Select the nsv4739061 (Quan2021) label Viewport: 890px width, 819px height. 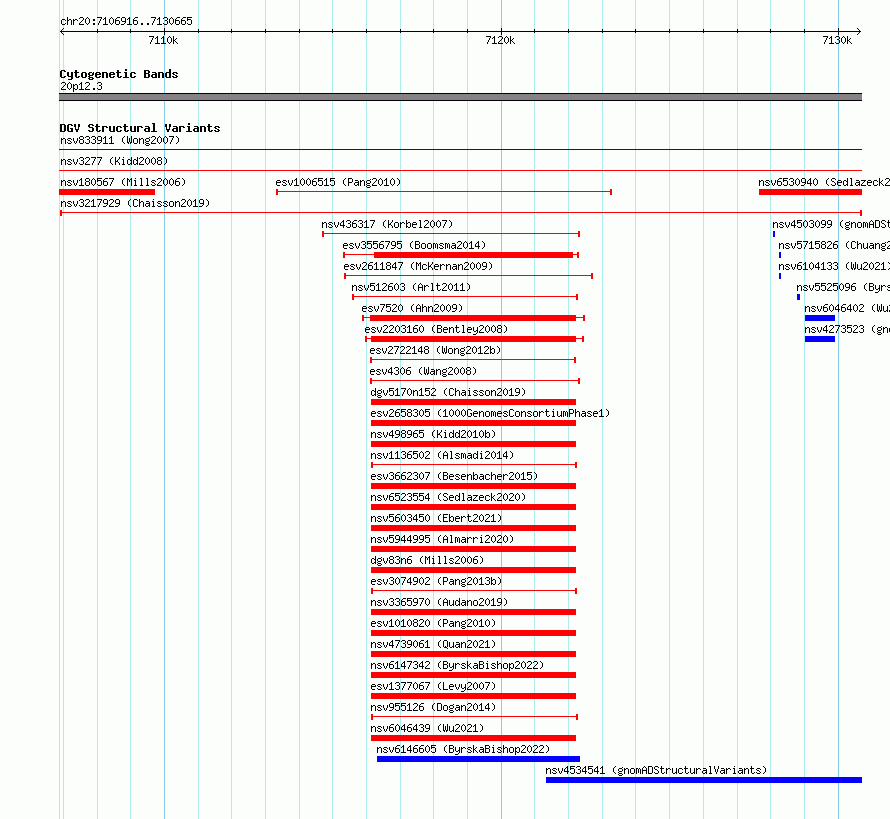(433, 644)
